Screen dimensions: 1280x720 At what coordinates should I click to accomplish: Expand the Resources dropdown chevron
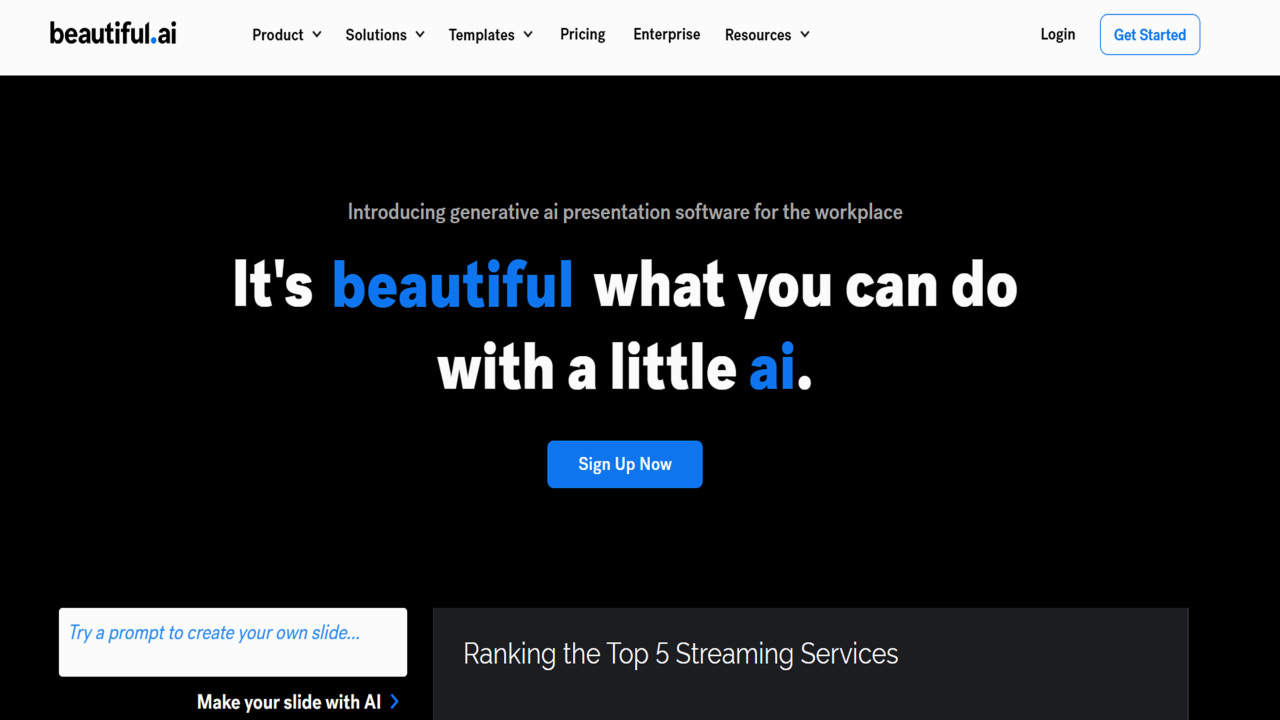point(804,35)
